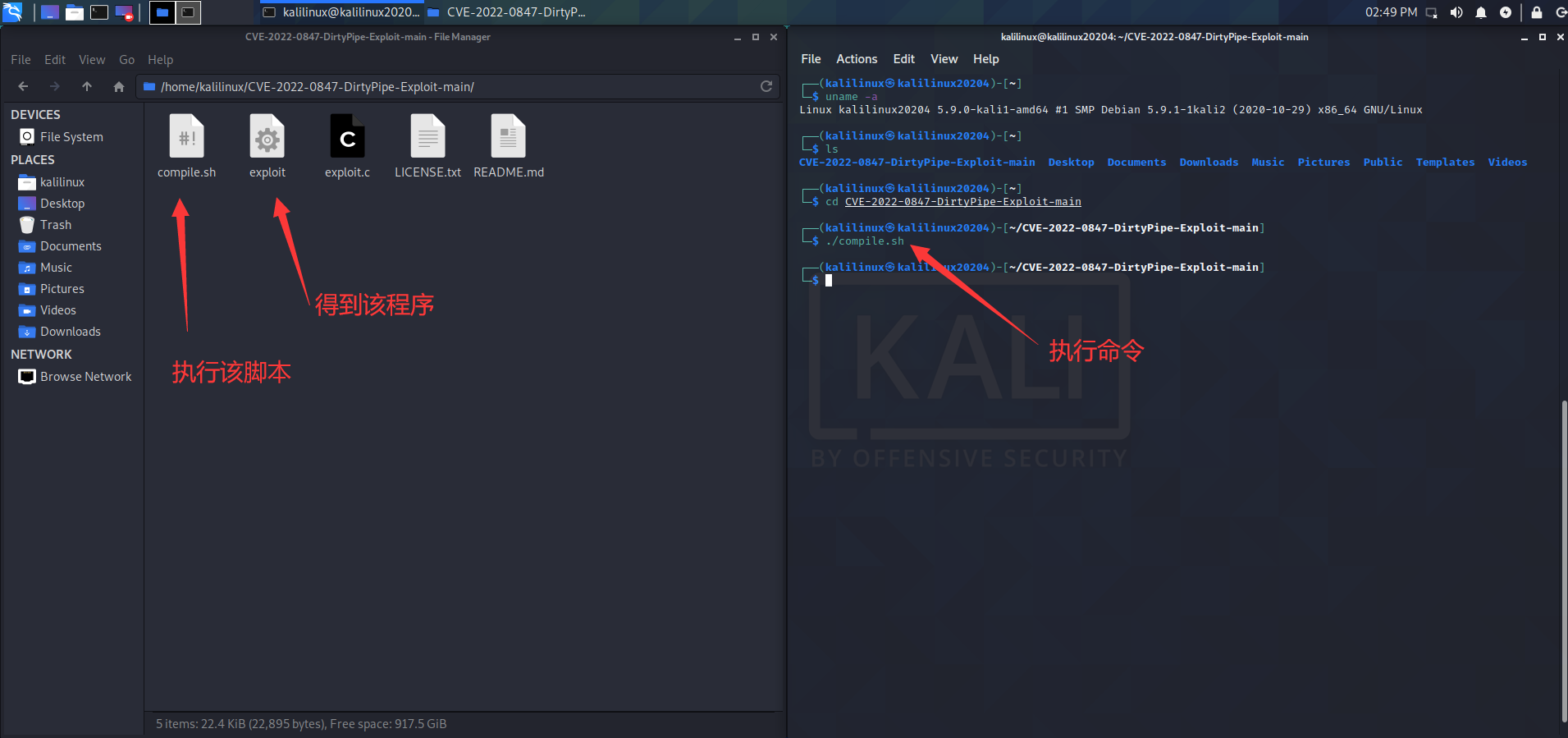
Task: Click the PLACES section header in sidebar
Action: [32, 160]
